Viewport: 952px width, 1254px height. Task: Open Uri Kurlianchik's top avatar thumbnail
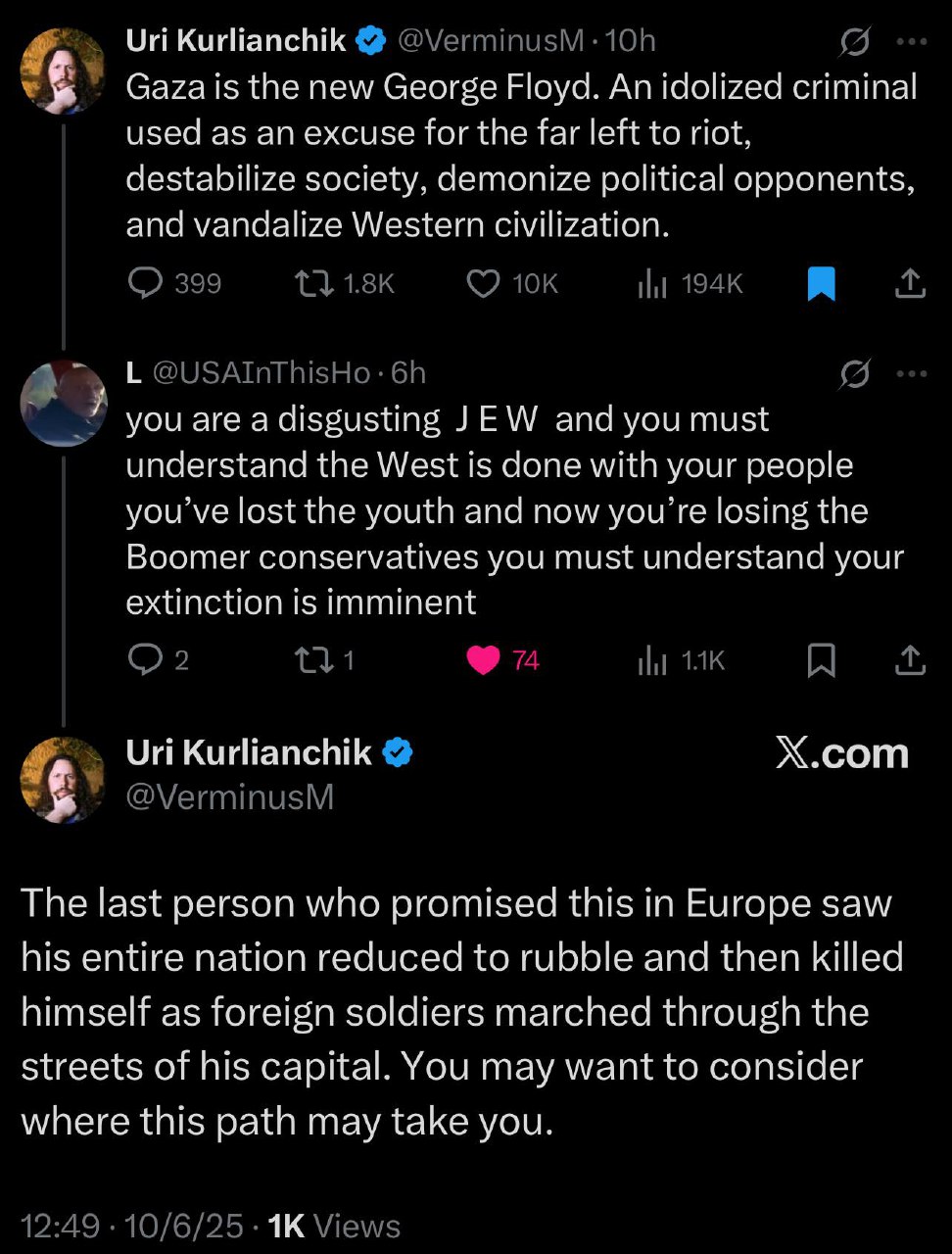[63, 70]
